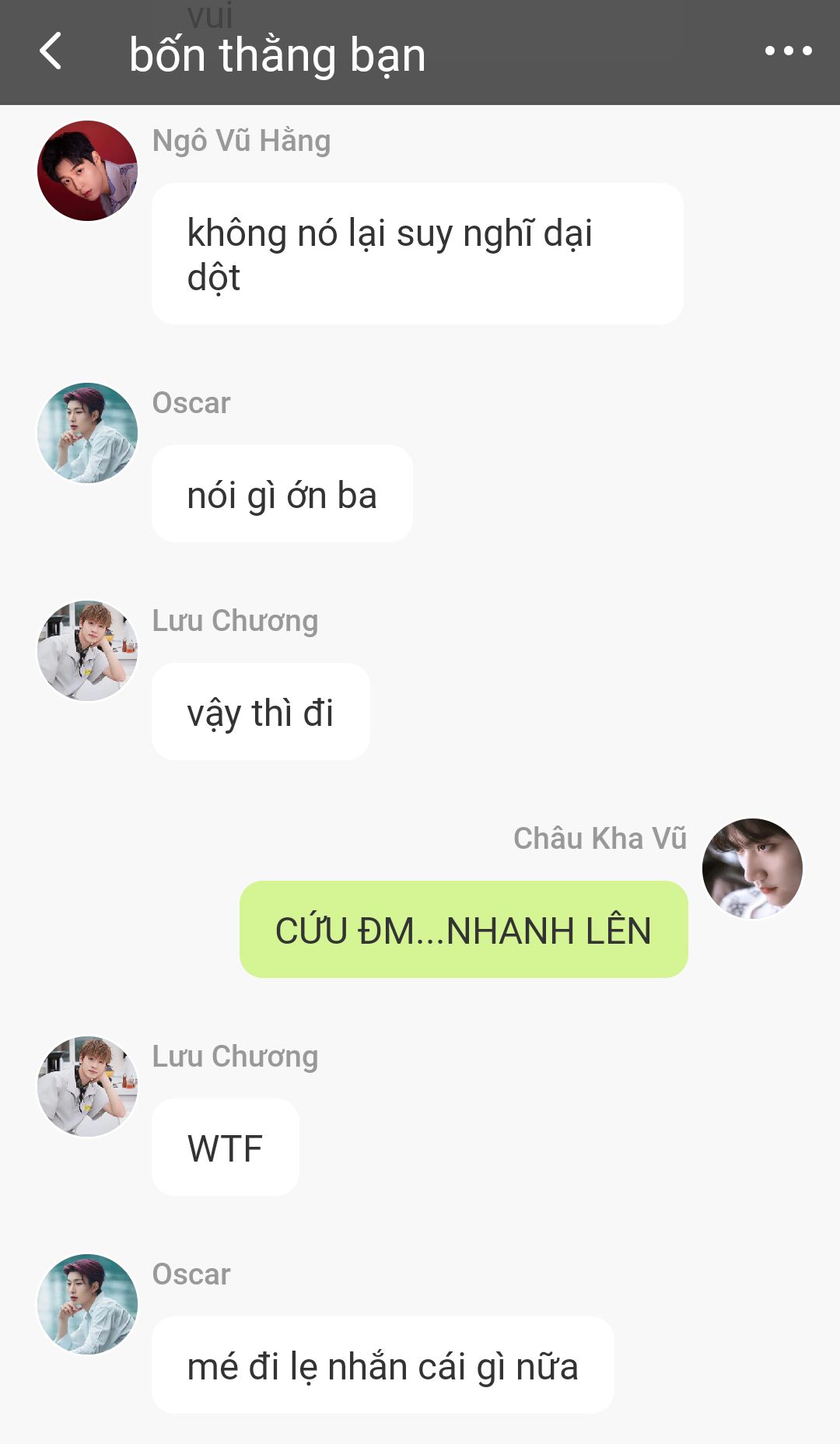Tap the 'Châu Kha Vũ' sender name

pos(600,838)
